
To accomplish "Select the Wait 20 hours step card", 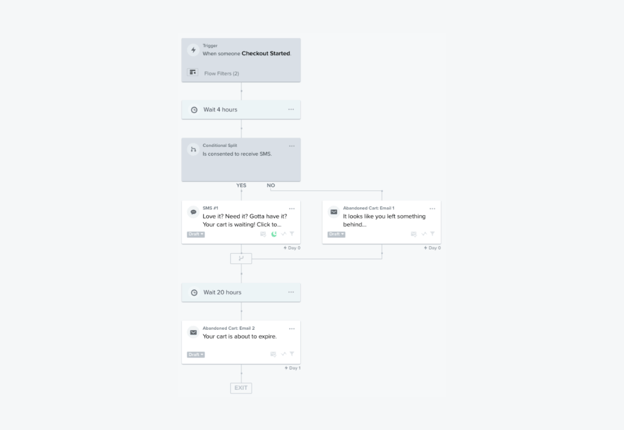I will tap(241, 293).
